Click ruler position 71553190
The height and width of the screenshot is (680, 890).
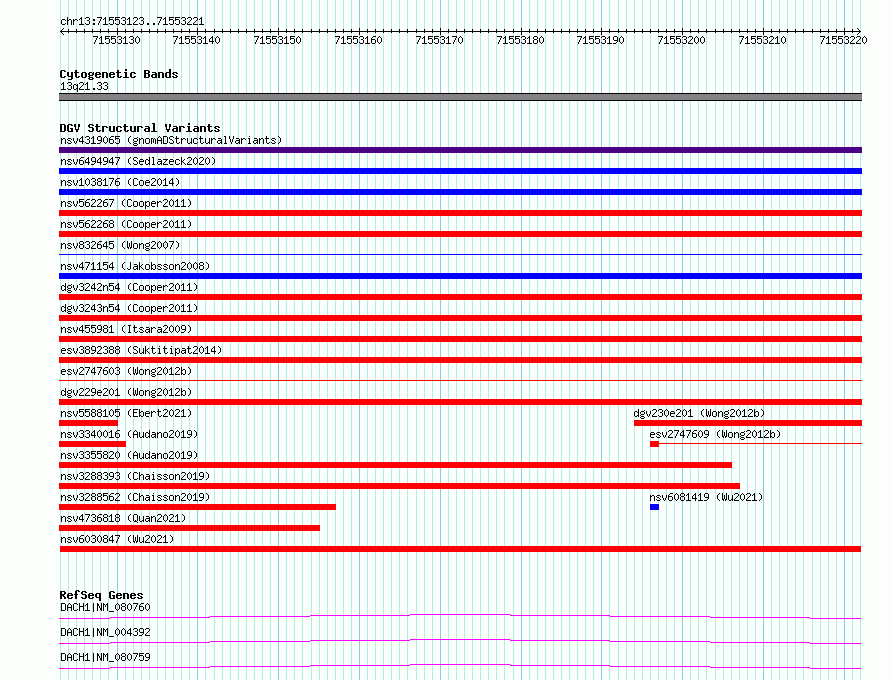point(601,40)
